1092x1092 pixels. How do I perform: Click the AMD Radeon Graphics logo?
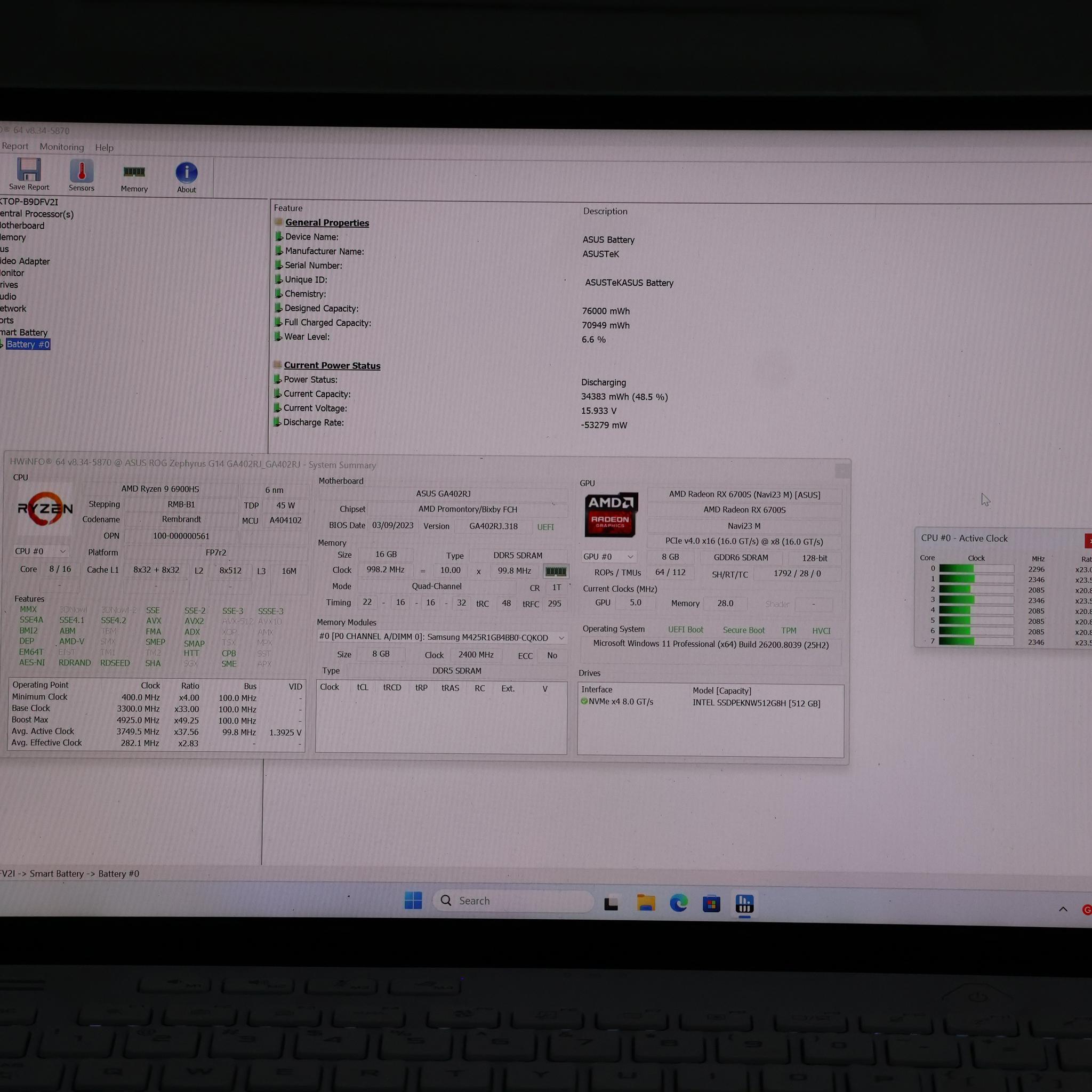(611, 515)
